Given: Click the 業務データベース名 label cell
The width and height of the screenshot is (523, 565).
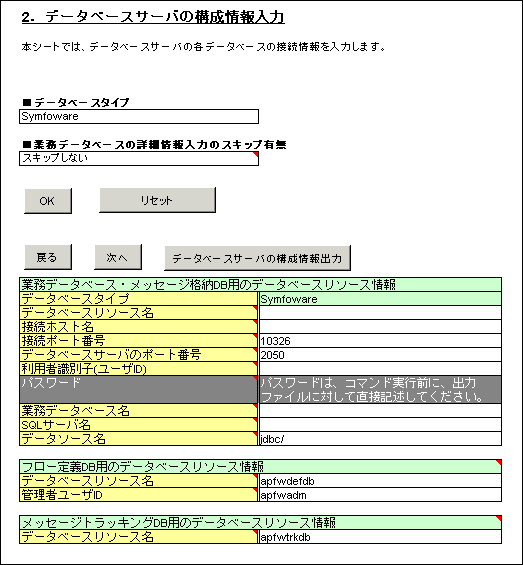Looking at the screenshot, I should [139, 411].
